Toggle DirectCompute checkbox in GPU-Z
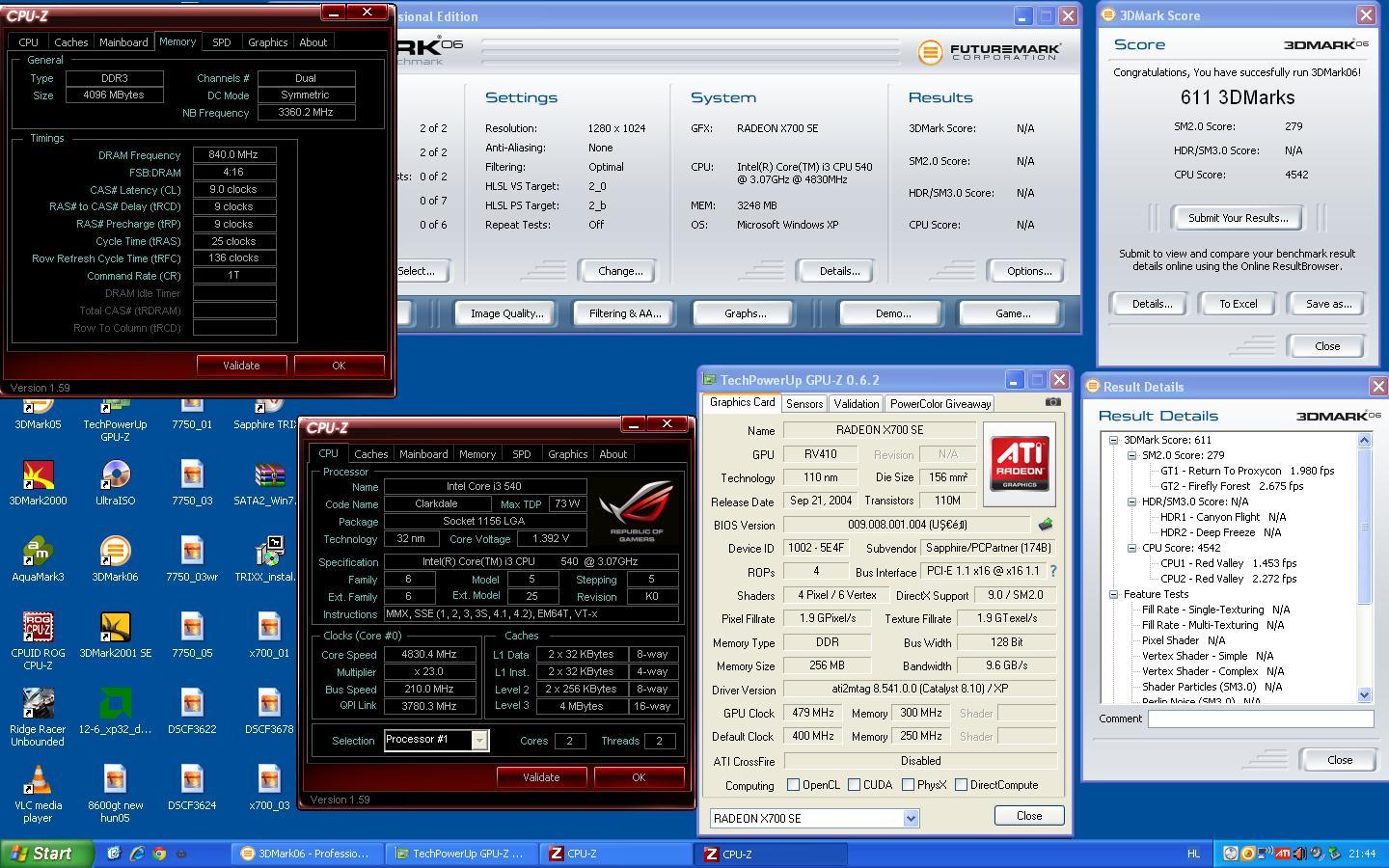1389x868 pixels. coord(961,785)
